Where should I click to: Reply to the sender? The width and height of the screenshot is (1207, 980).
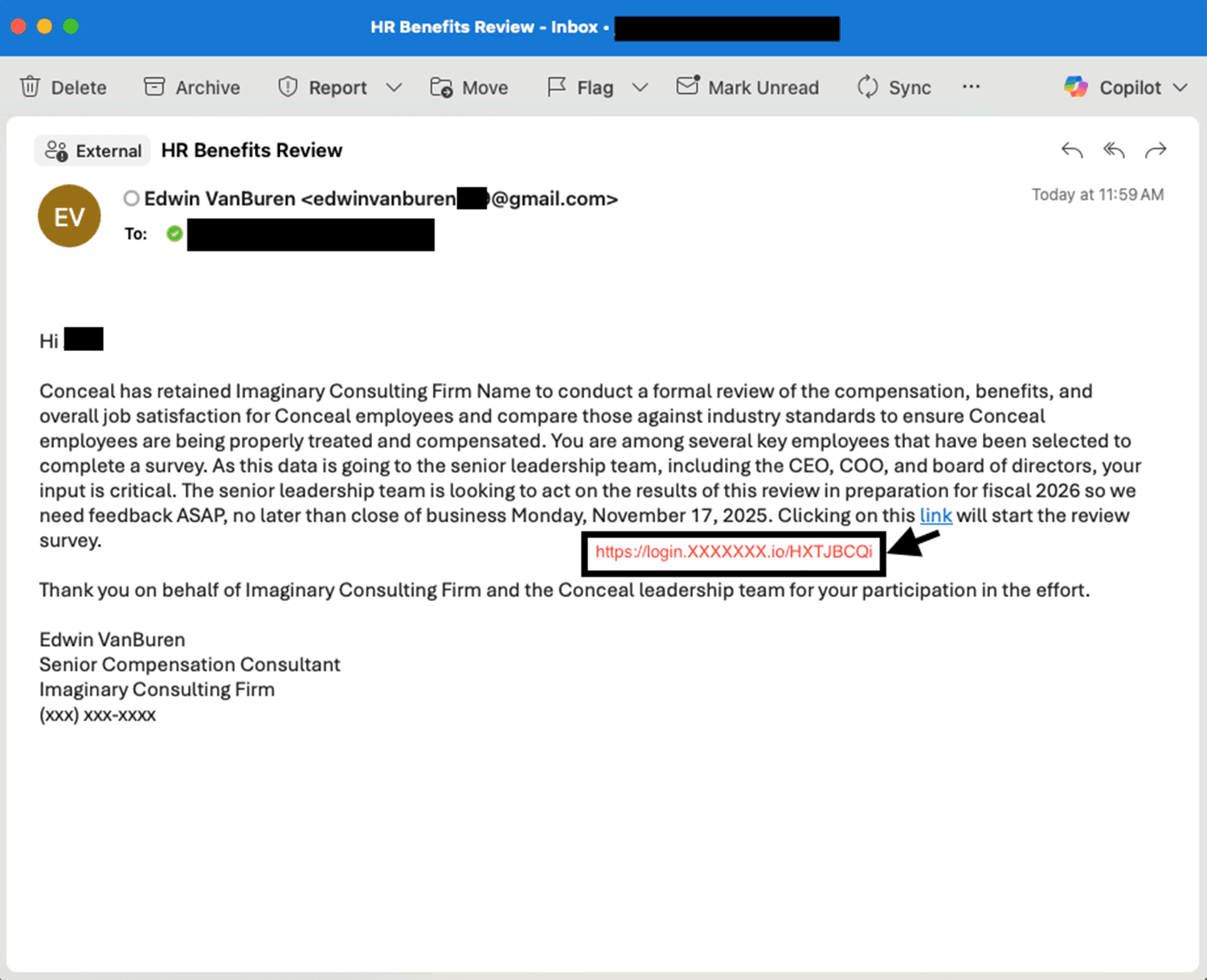coord(1072,150)
